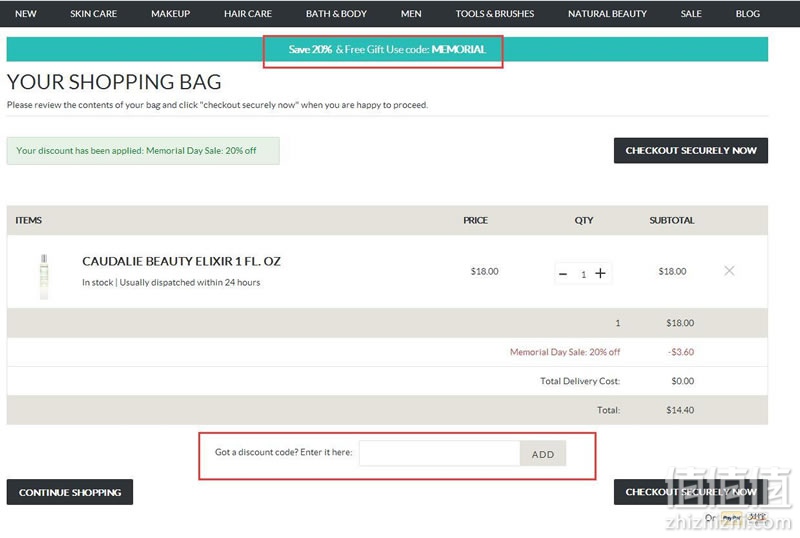Open the TOOLS & BRUSHES menu
This screenshot has height=538, width=800.
495,14
